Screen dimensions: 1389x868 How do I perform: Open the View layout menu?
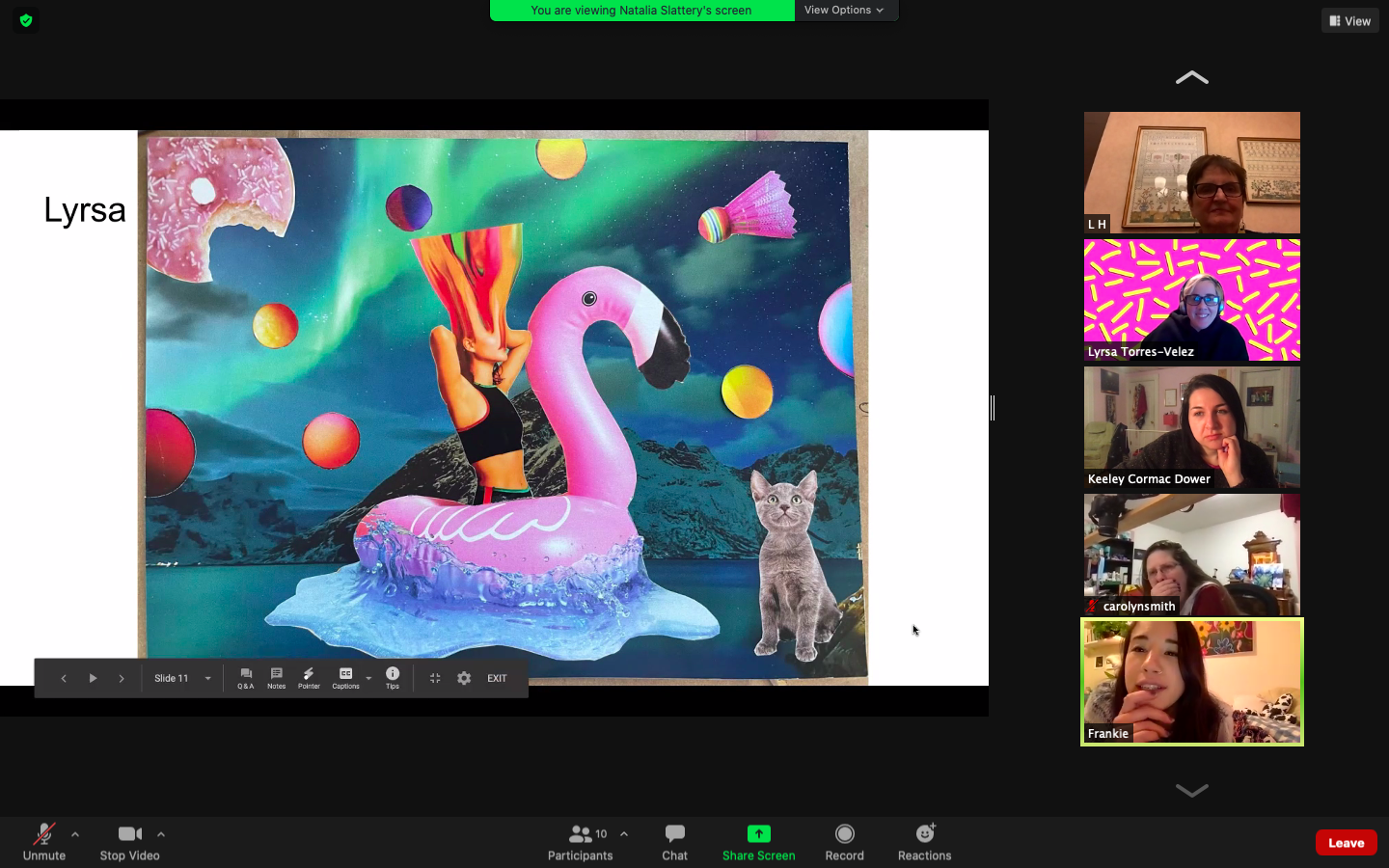(x=1349, y=20)
